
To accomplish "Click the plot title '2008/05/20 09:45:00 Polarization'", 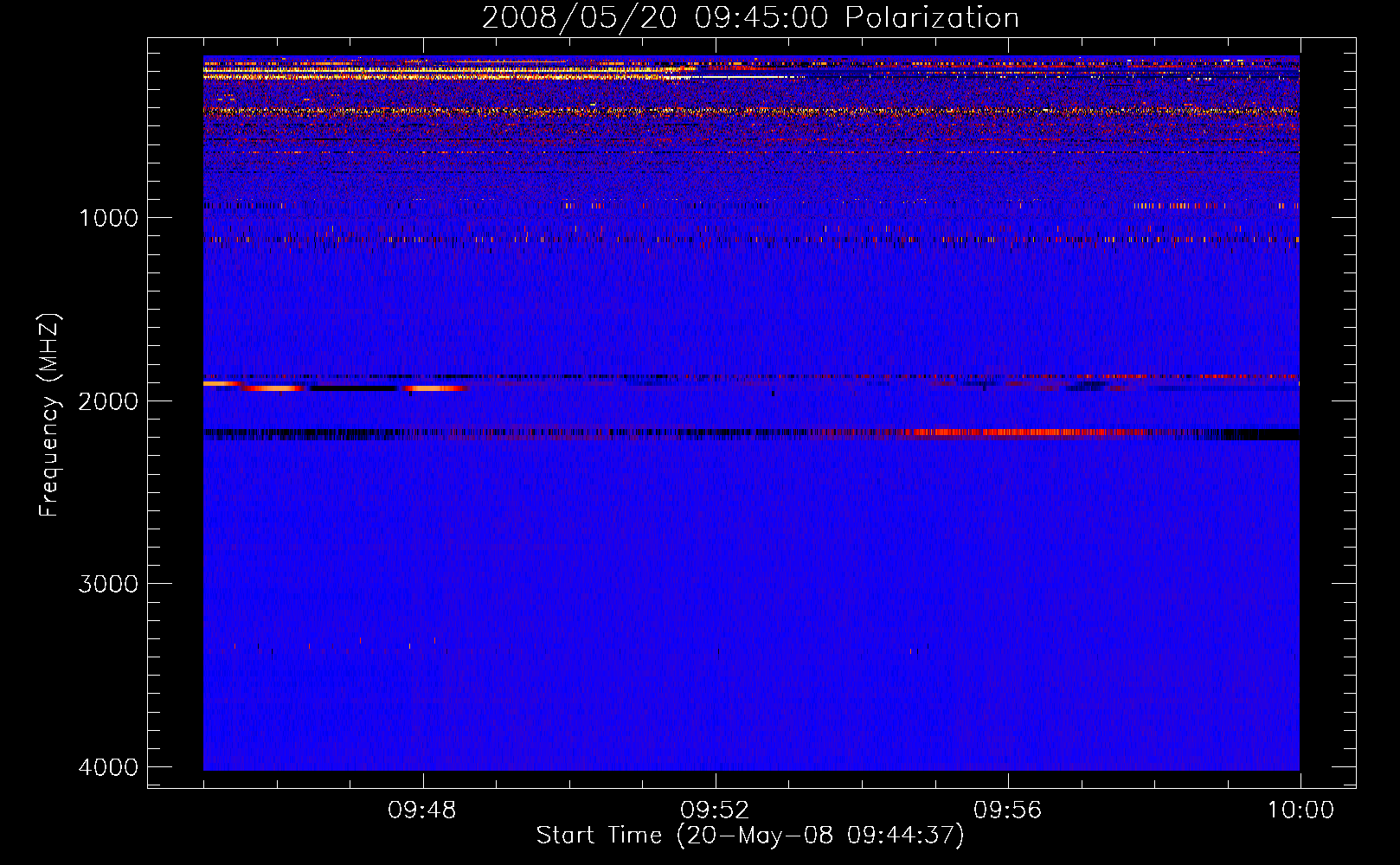I will [x=750, y=18].
